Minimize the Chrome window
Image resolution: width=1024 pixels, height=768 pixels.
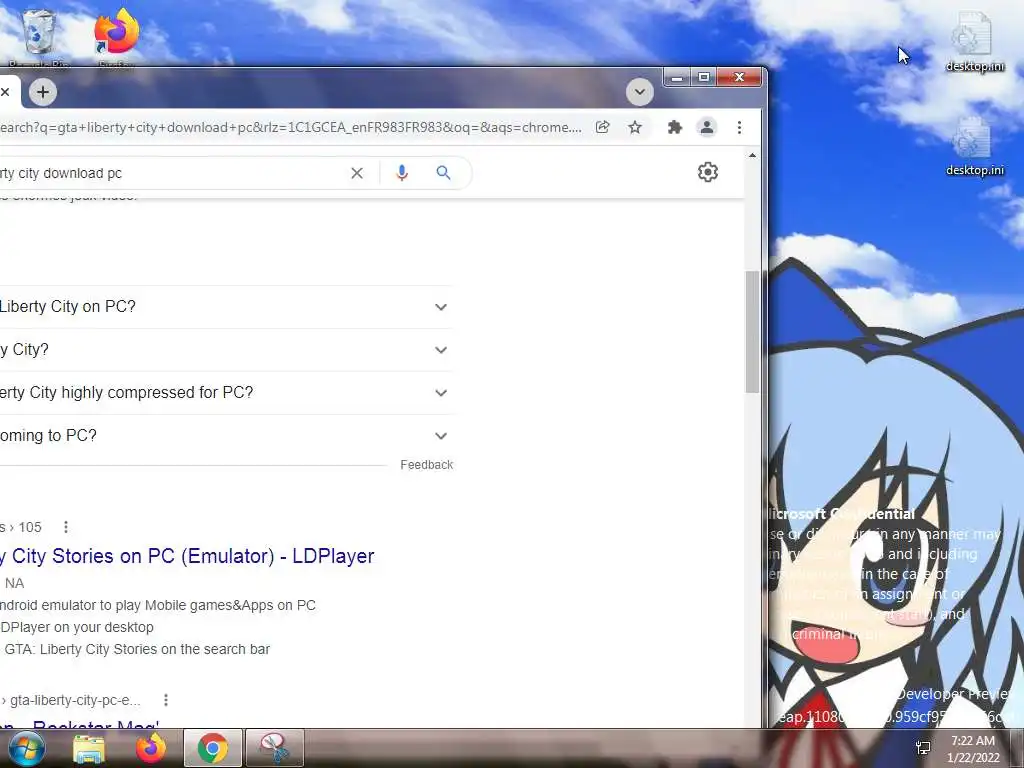click(x=677, y=78)
